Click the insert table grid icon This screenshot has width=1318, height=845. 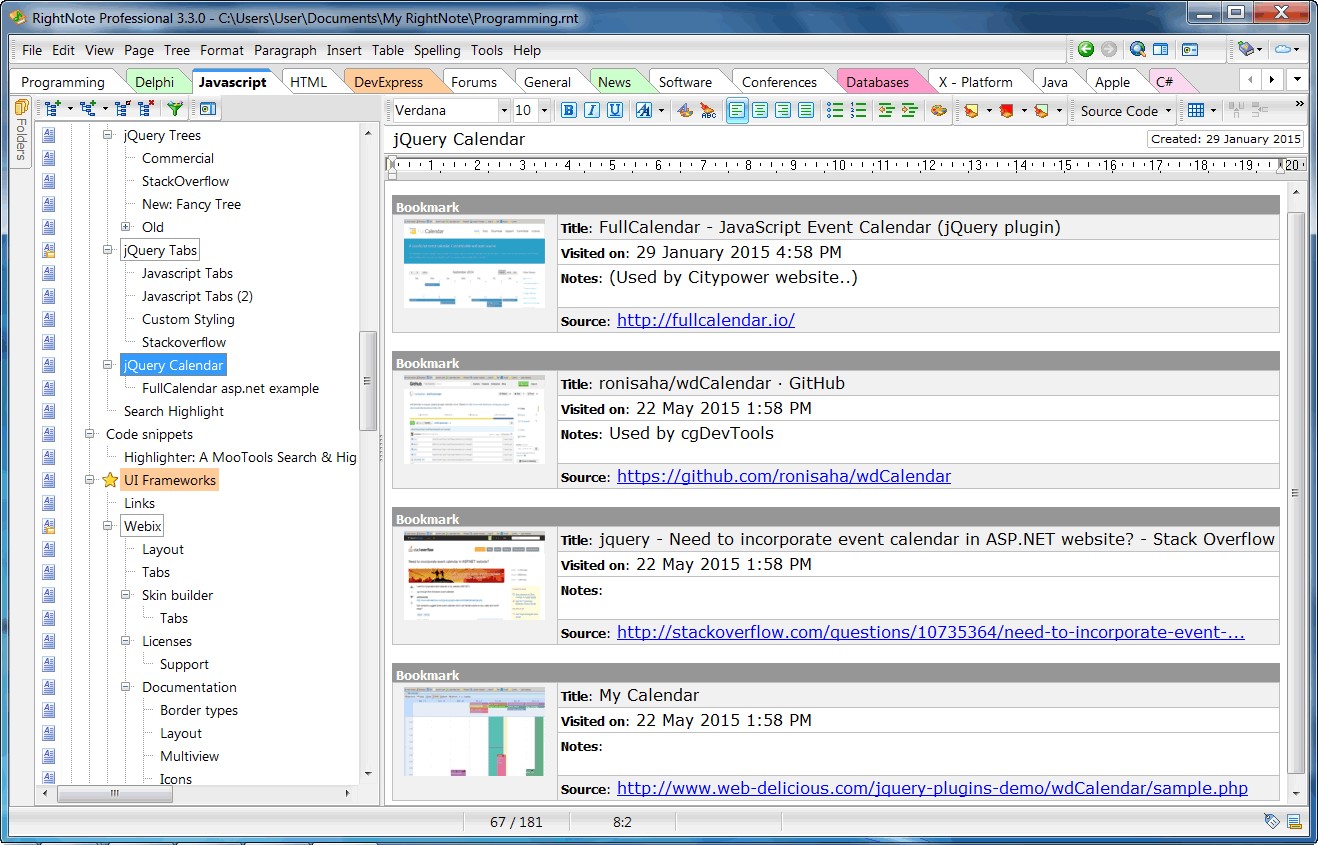tap(1196, 111)
